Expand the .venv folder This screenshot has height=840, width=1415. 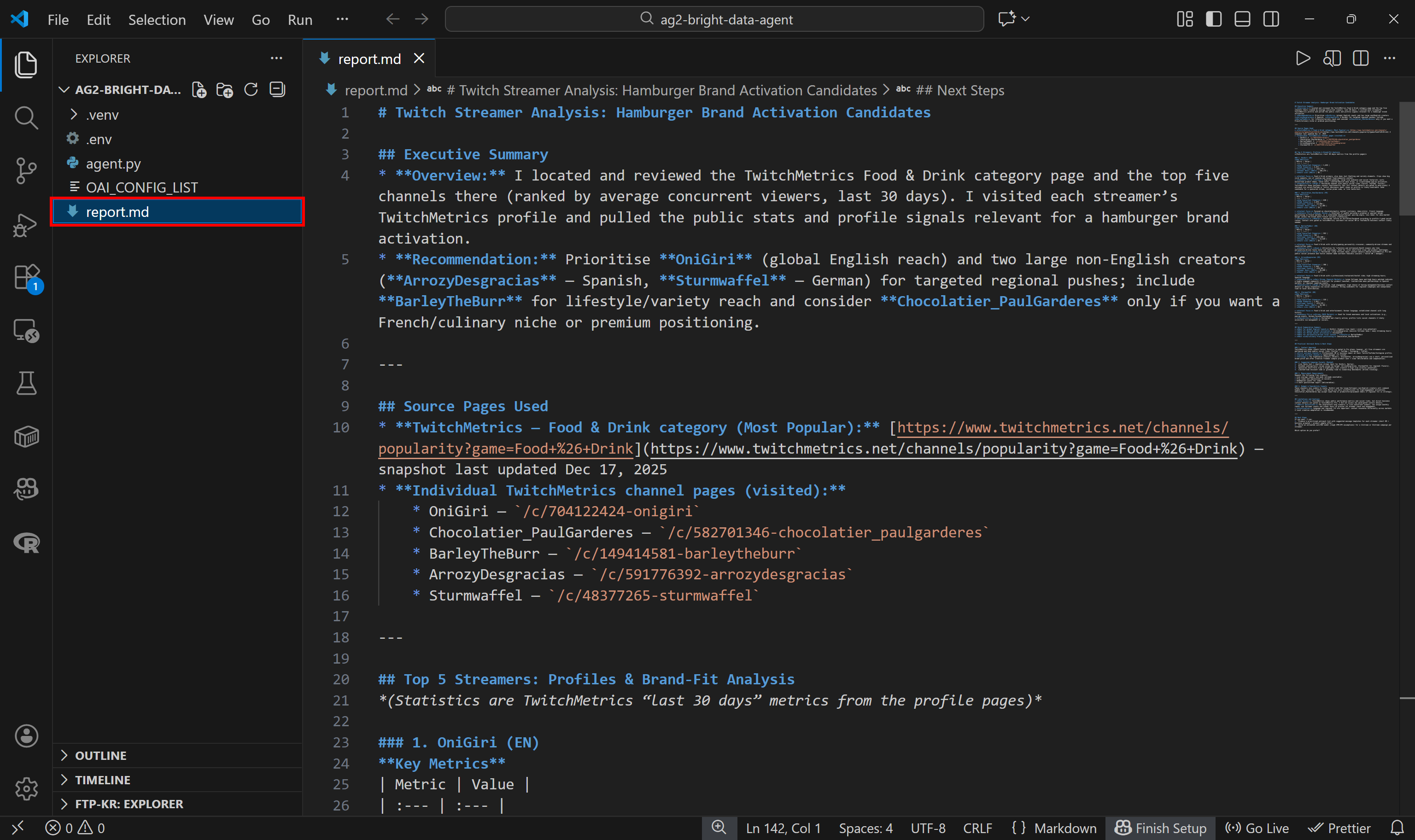point(102,115)
